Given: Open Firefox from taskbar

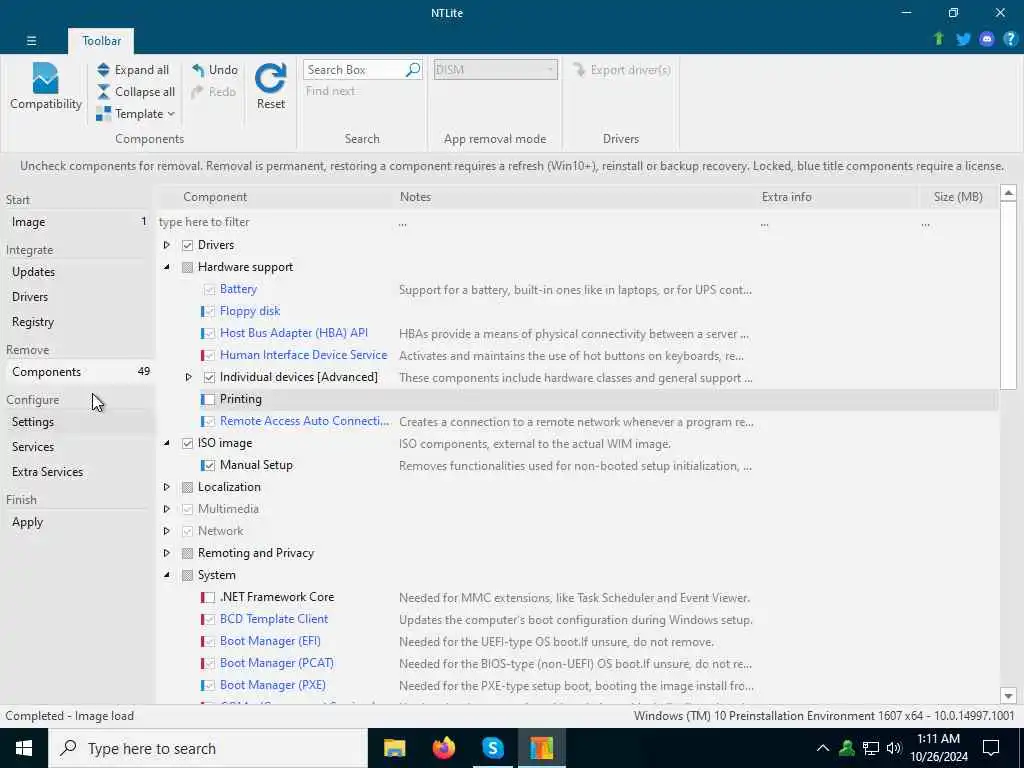Looking at the screenshot, I should 443,748.
